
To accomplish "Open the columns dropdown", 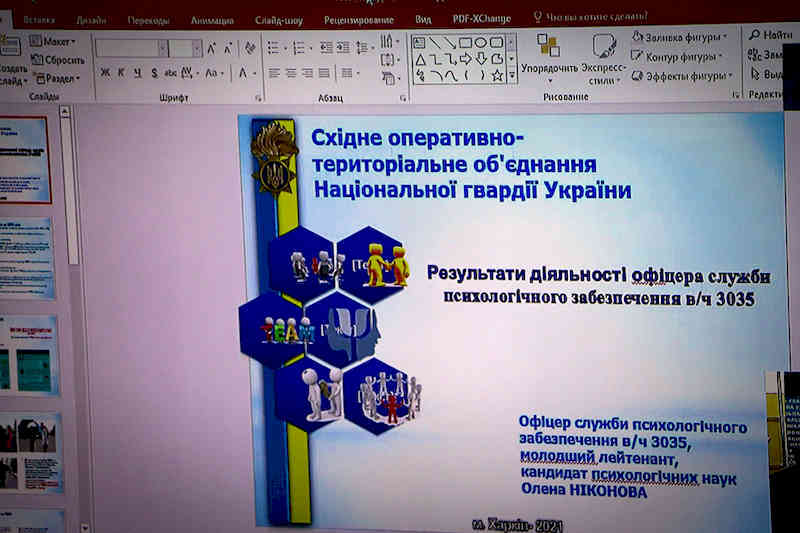I will [x=349, y=74].
